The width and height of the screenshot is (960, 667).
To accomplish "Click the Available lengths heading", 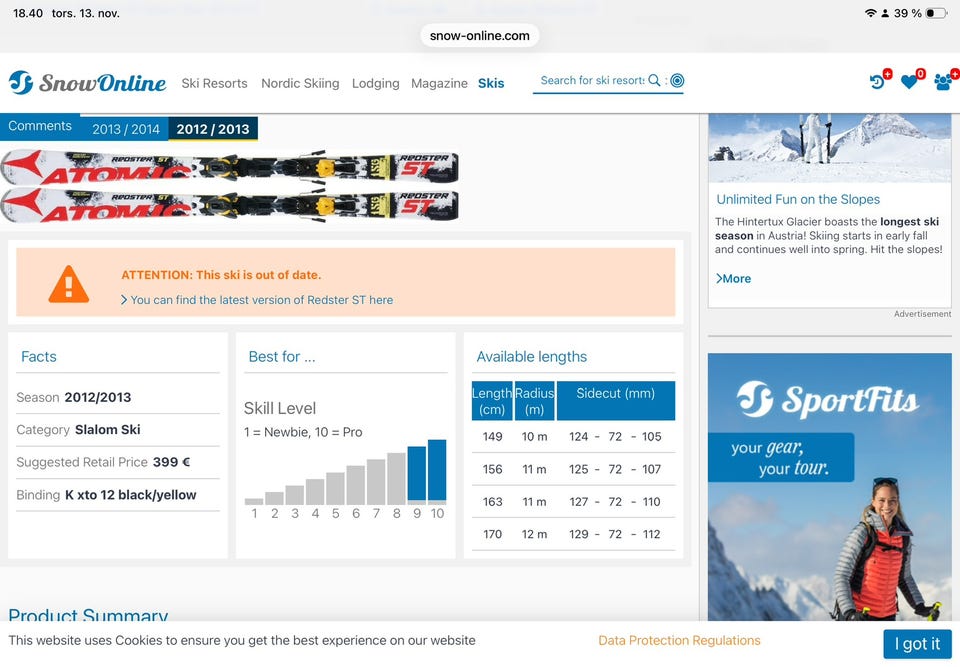I will click(x=531, y=356).
